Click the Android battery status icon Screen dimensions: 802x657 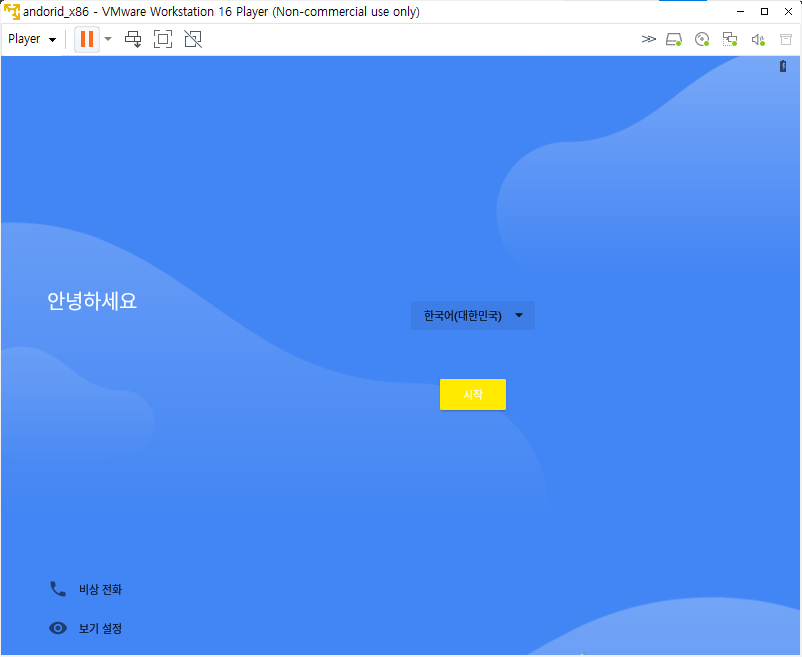click(783, 66)
